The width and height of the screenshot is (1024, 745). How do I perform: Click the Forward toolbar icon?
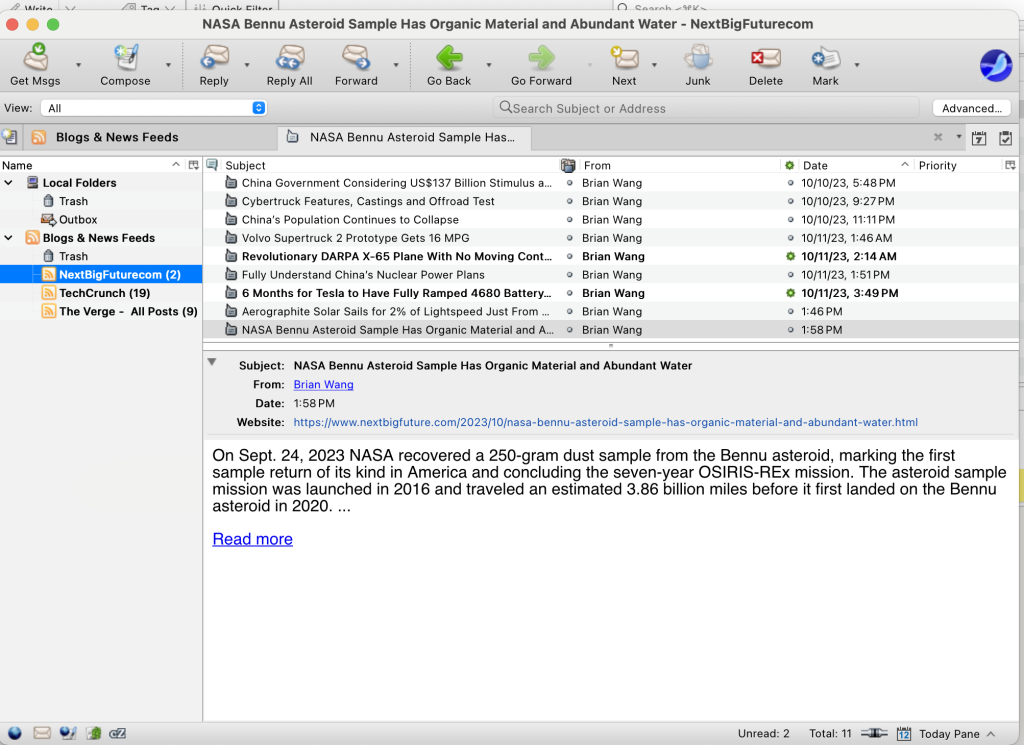tap(356, 57)
